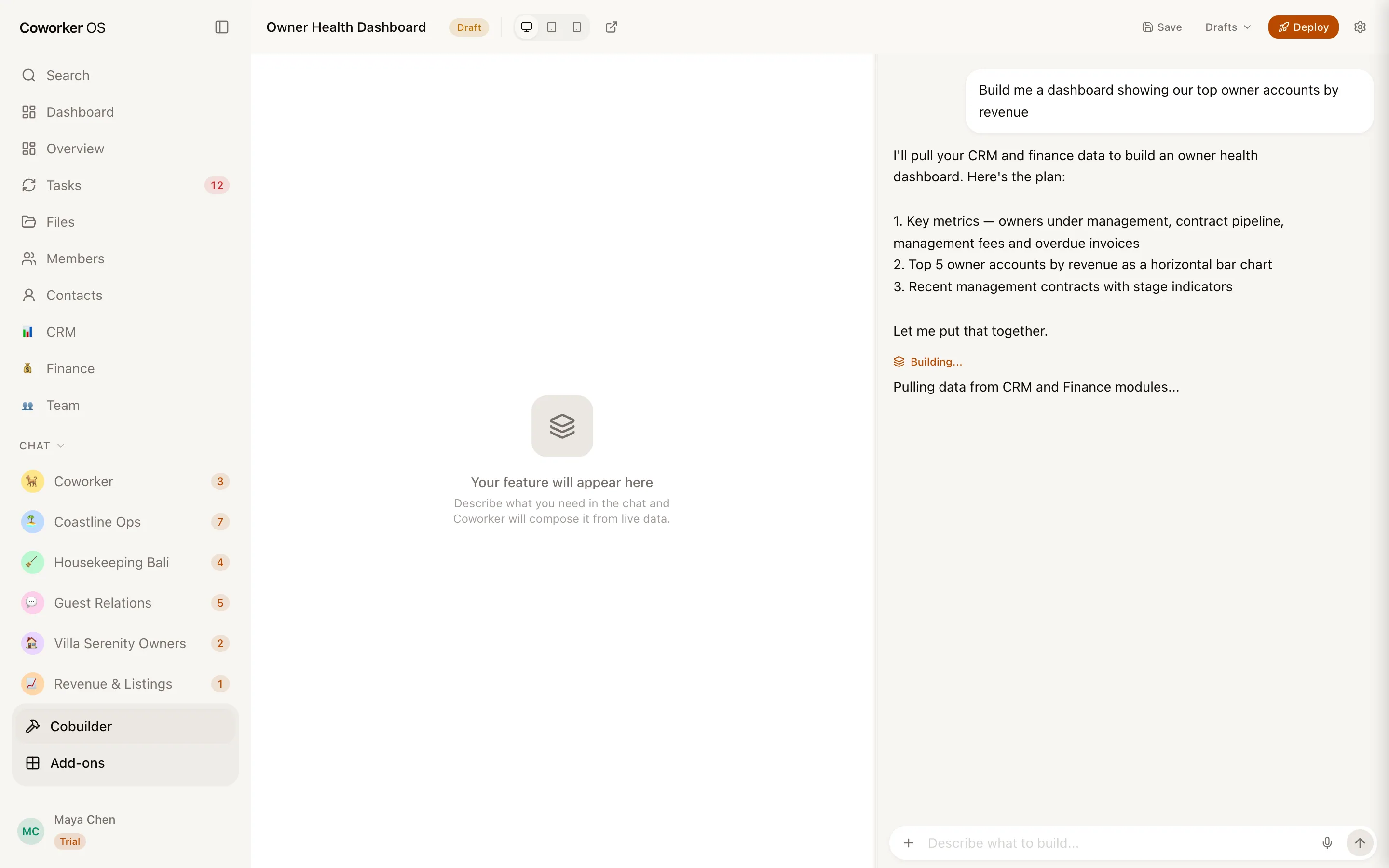Click the Draft status badge
Screen dimensions: 1389x868
point(469,27)
